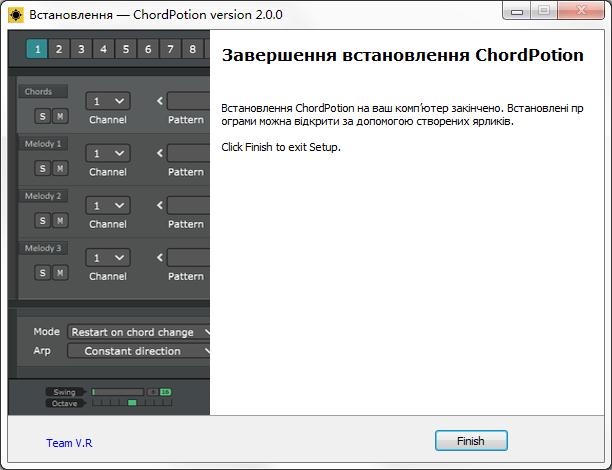Click the Melody 1 Pattern field
Viewport: 612px width, 470px height.
pos(188,153)
